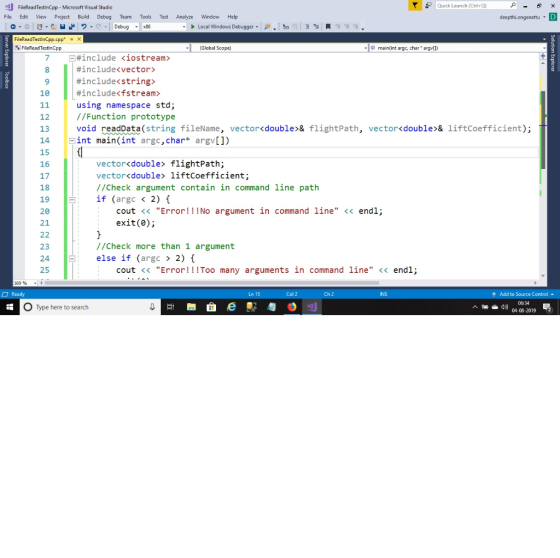The image size is (560, 558).
Task: Open the Toolbox side tab
Action: [x=6, y=80]
